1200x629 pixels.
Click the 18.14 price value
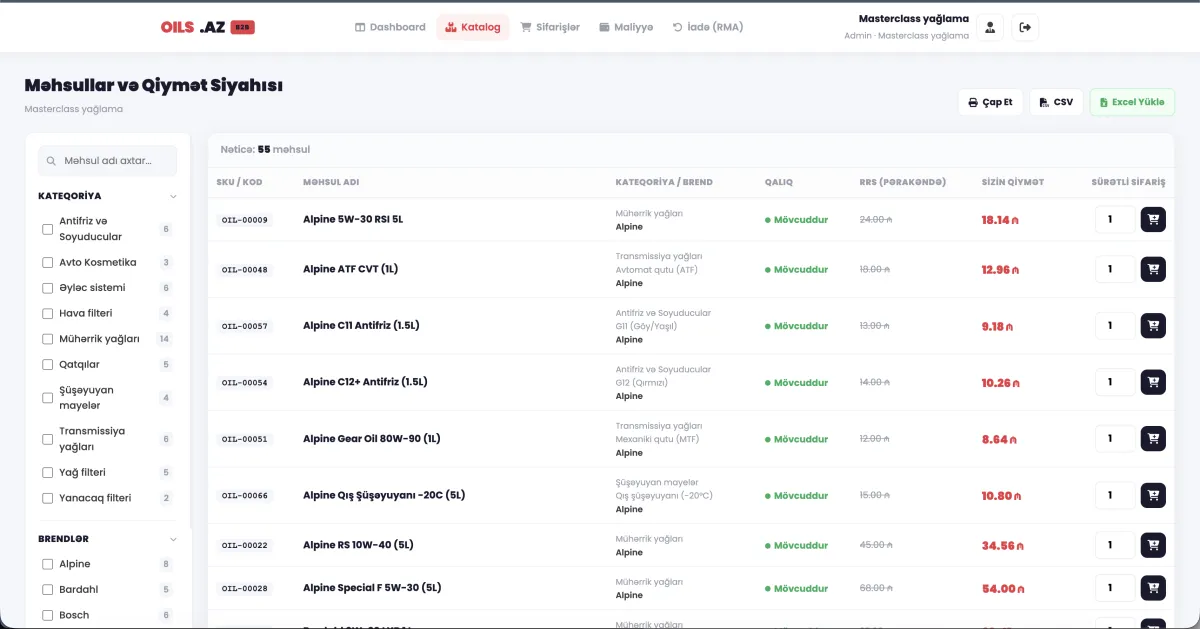999,219
